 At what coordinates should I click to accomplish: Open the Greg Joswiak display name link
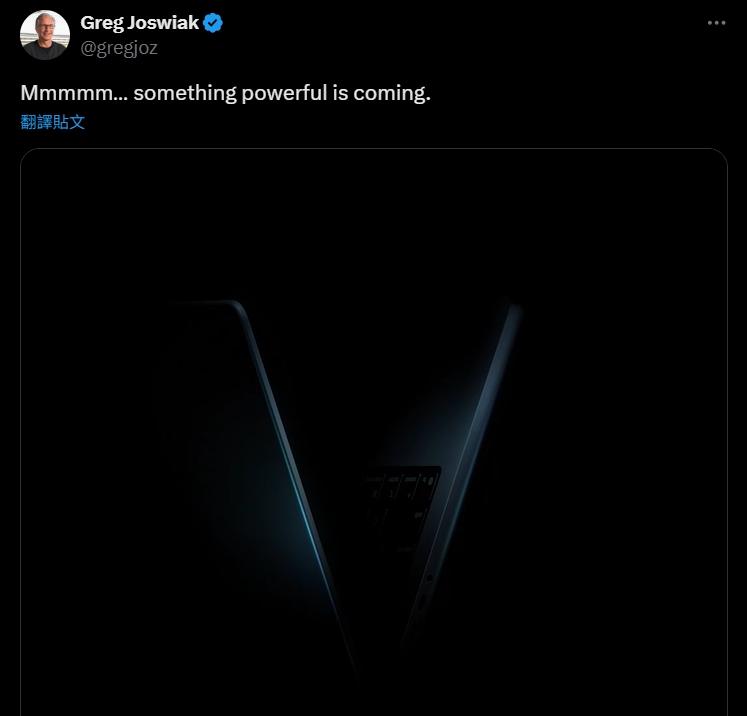139,23
